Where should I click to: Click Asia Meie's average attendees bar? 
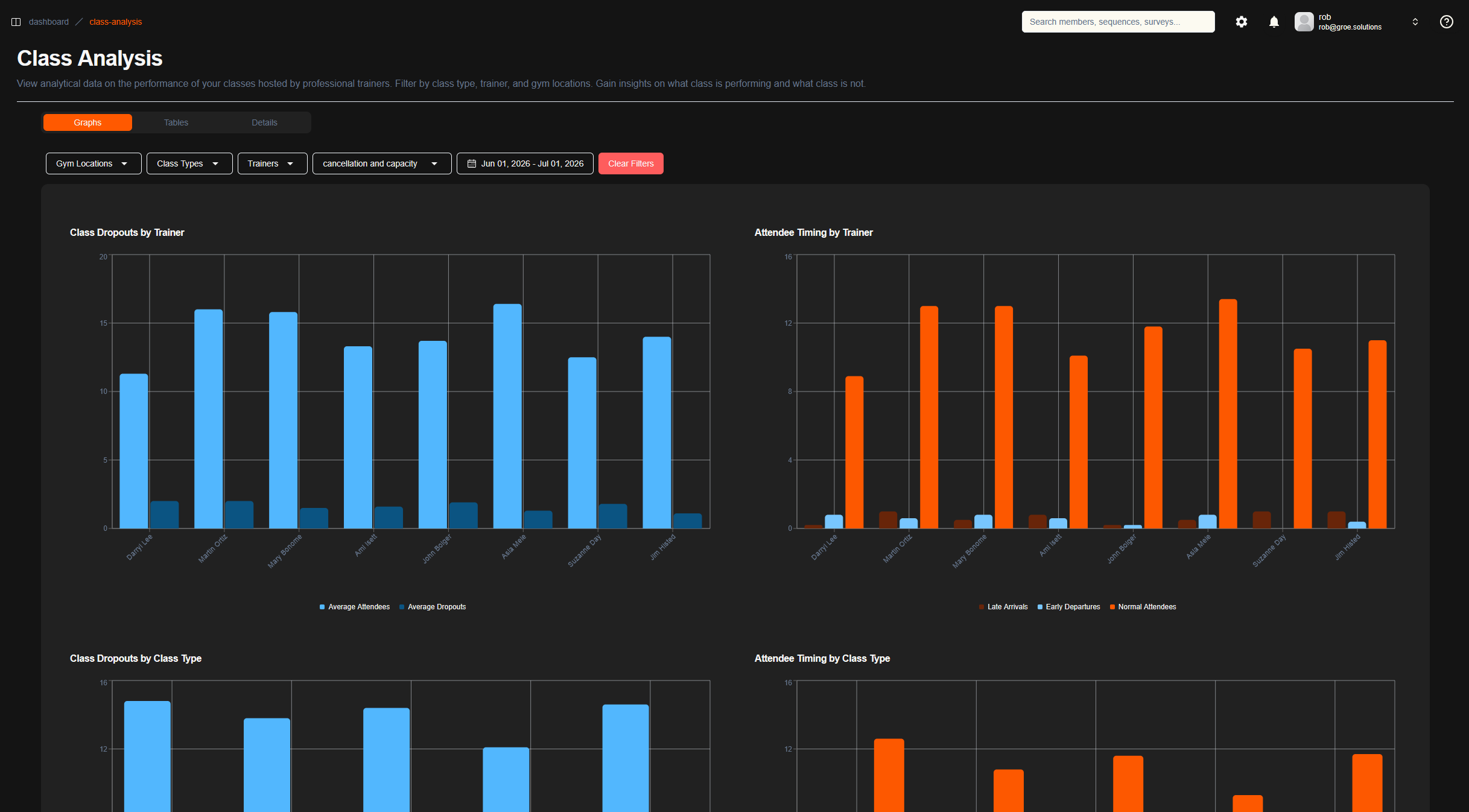pos(507,416)
